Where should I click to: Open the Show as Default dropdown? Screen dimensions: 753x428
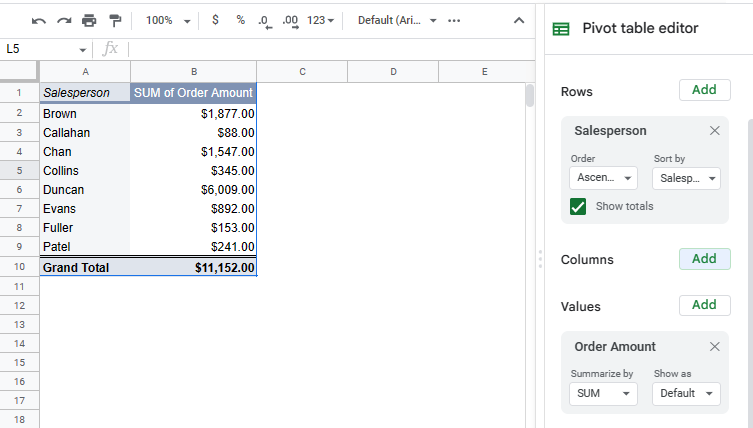pyautogui.click(x=686, y=394)
